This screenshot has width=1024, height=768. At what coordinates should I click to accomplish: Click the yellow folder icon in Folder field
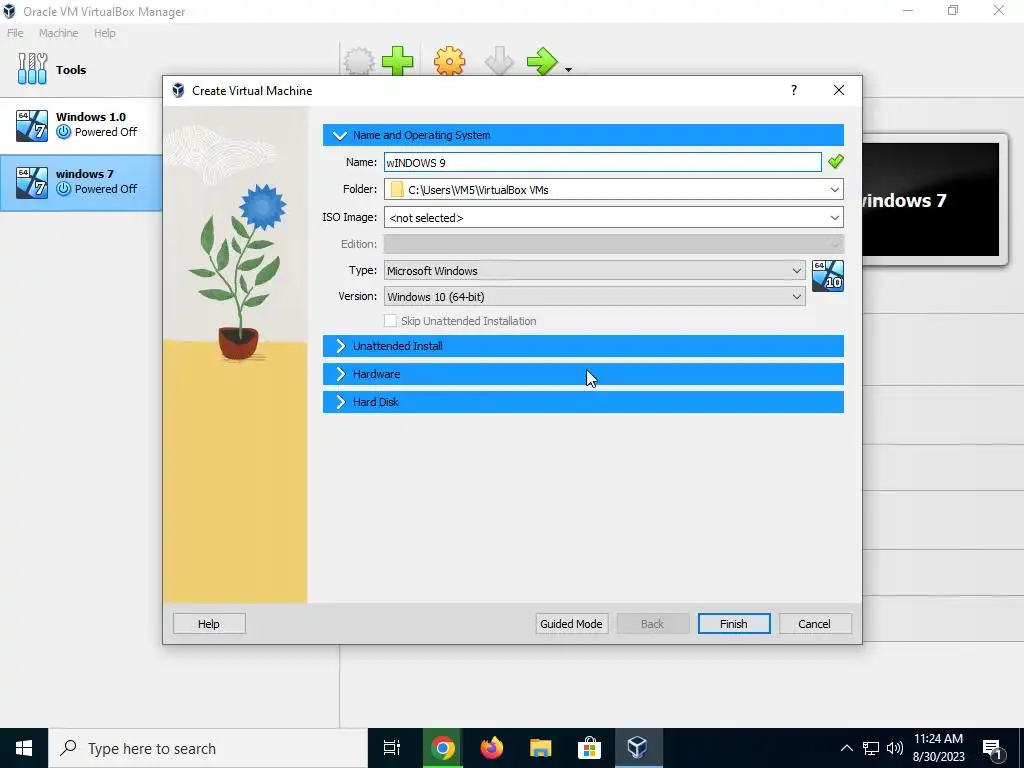396,190
